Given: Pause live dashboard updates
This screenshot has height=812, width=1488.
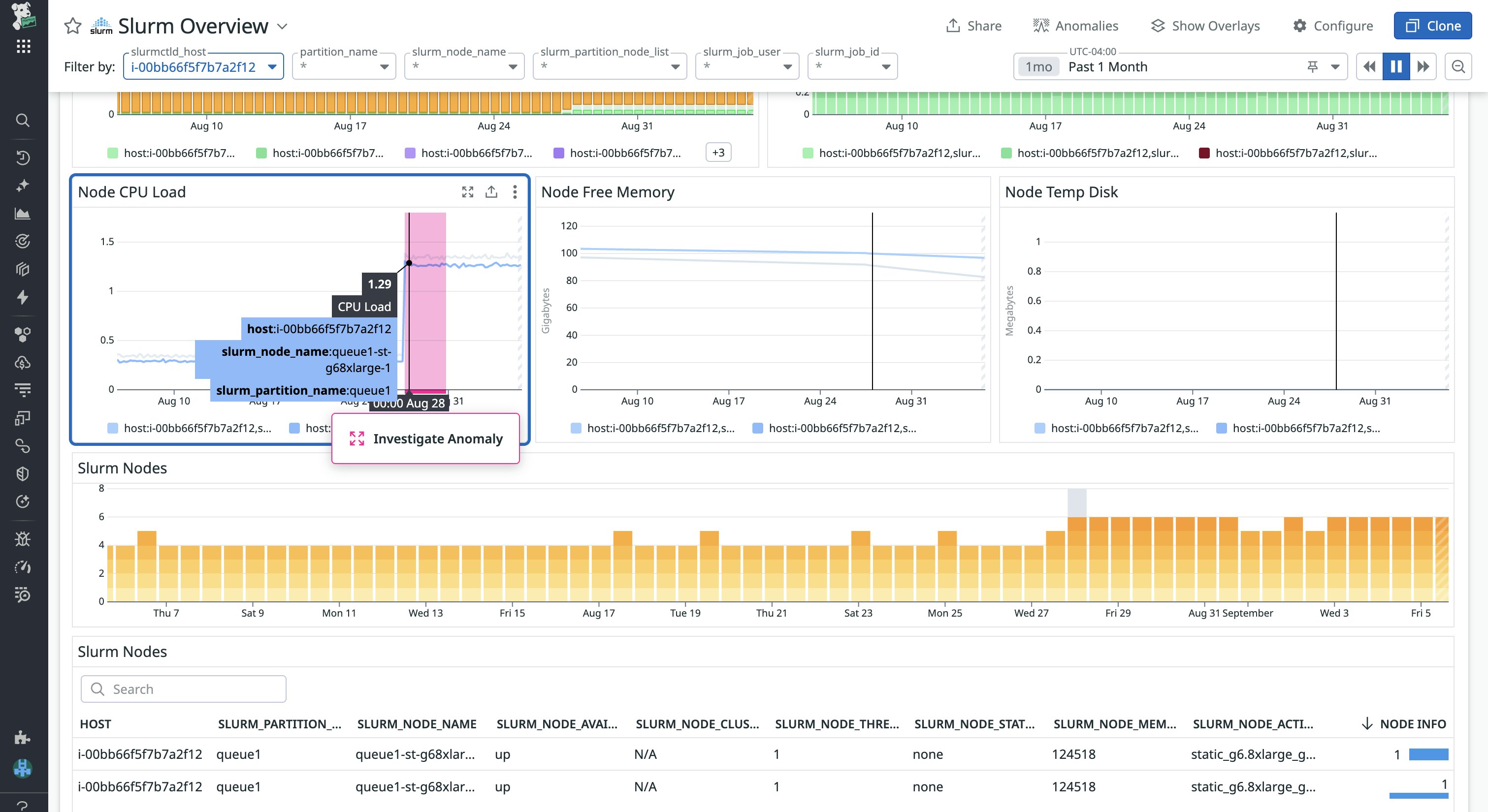Looking at the screenshot, I should tap(1395, 66).
